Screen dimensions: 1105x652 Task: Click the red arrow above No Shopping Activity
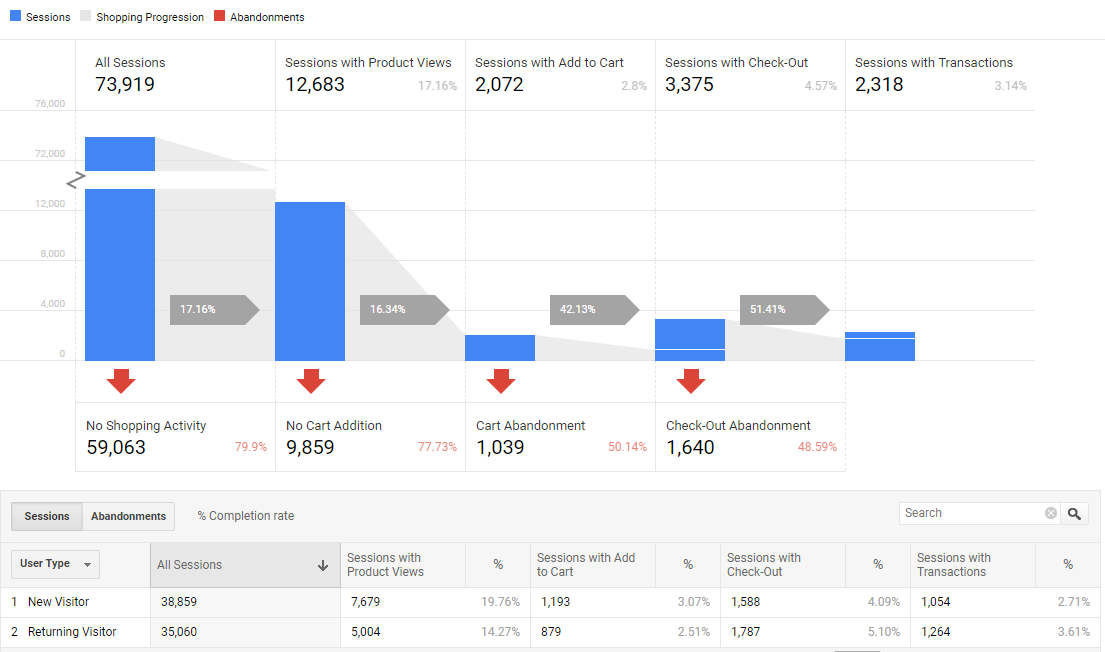point(121,380)
